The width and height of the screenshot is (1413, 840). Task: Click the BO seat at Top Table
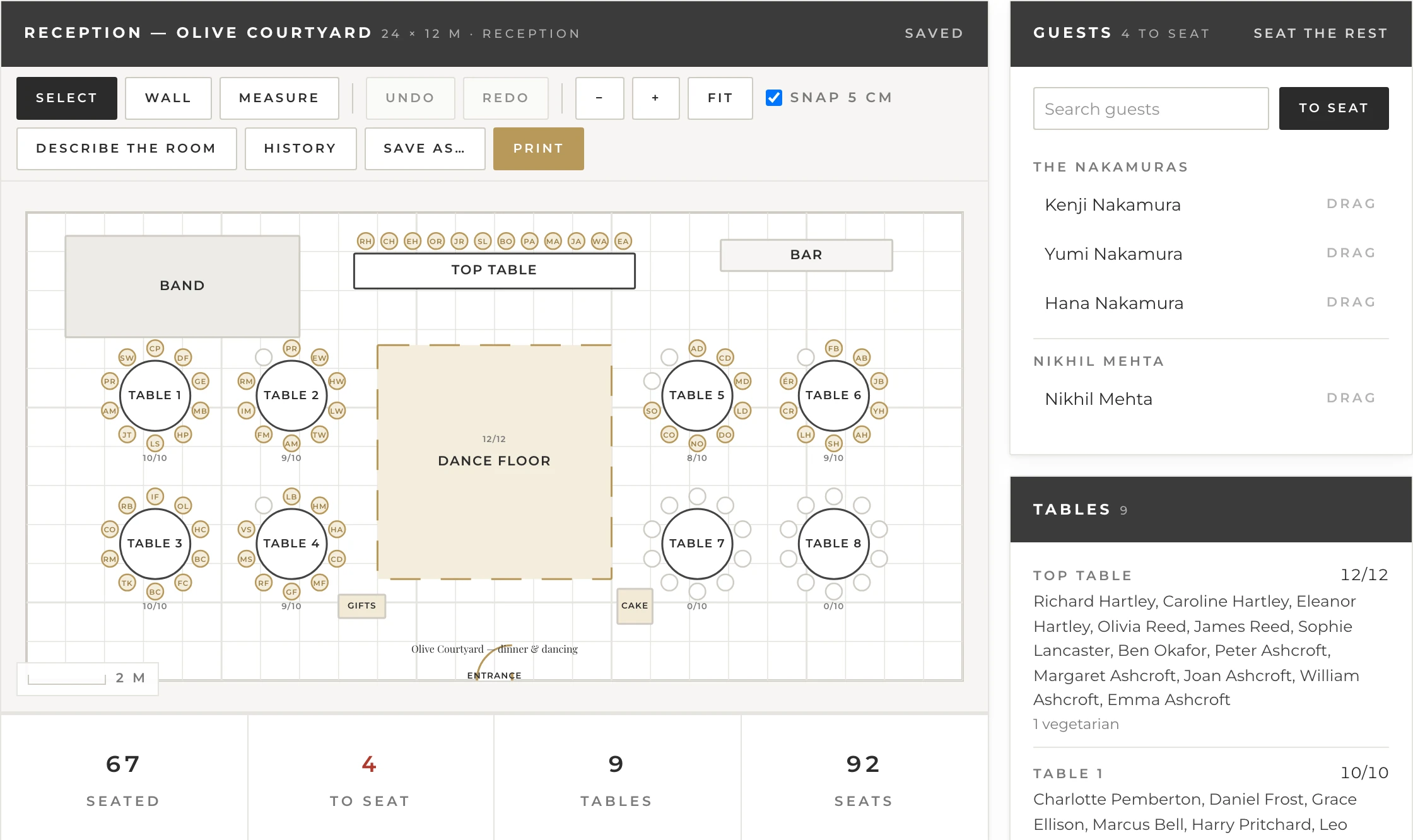click(x=506, y=241)
